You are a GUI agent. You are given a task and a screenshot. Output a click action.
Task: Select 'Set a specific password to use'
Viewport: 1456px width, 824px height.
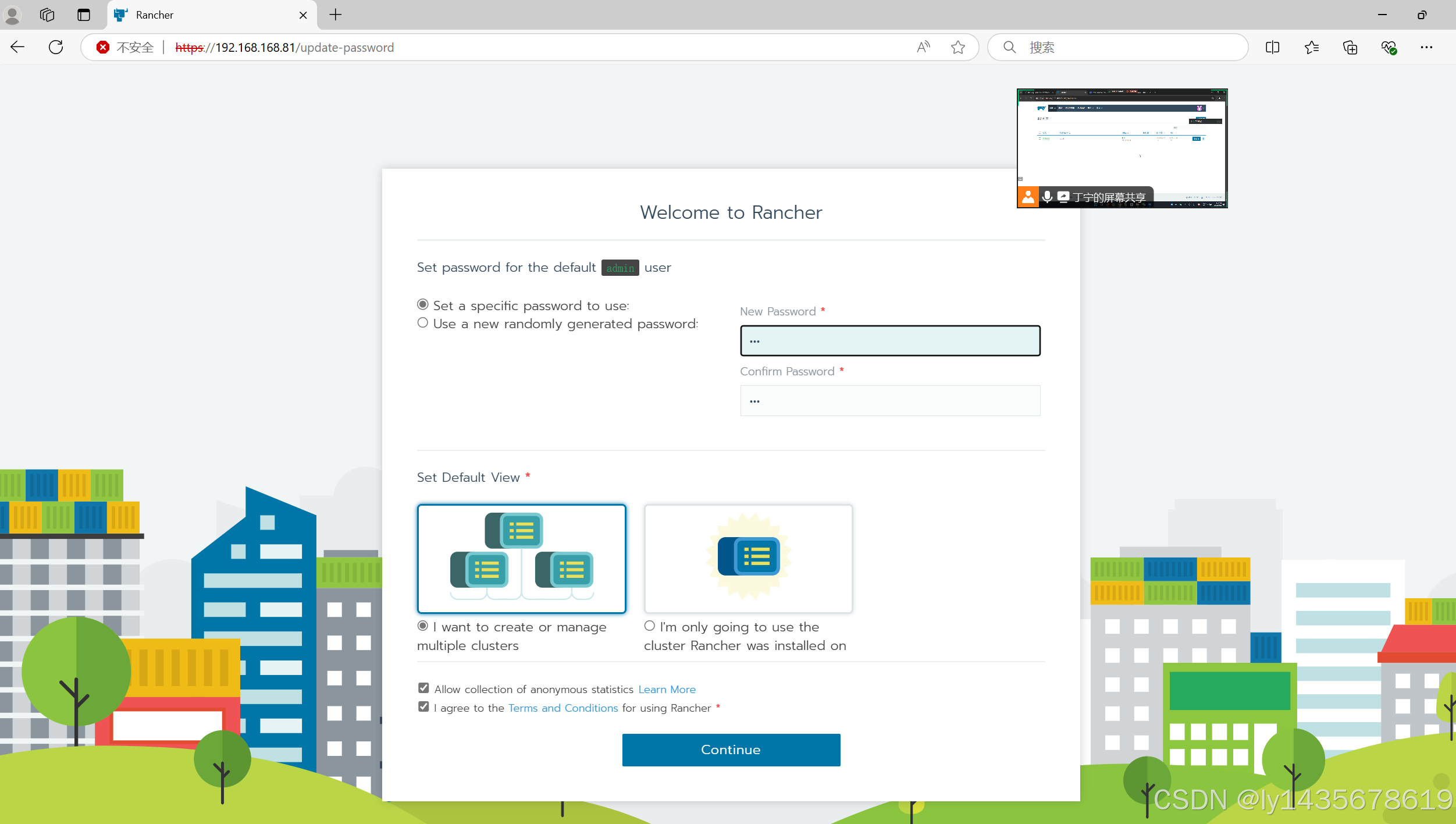pyautogui.click(x=423, y=304)
